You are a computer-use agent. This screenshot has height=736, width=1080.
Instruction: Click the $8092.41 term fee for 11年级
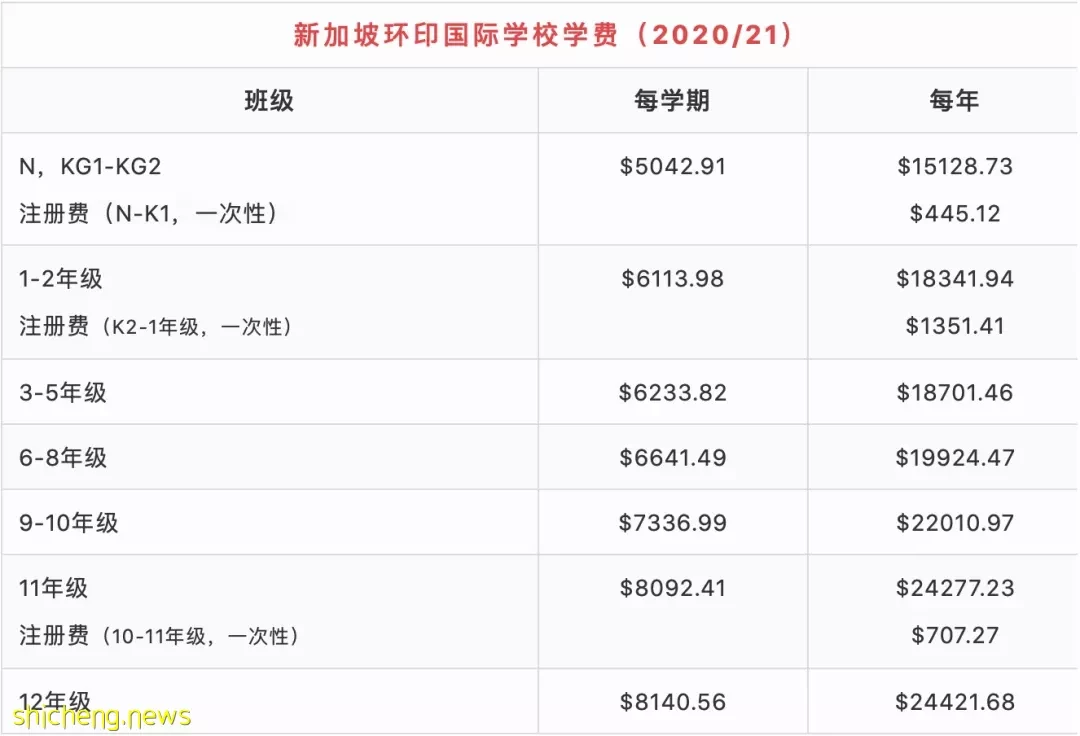pyautogui.click(x=672, y=588)
